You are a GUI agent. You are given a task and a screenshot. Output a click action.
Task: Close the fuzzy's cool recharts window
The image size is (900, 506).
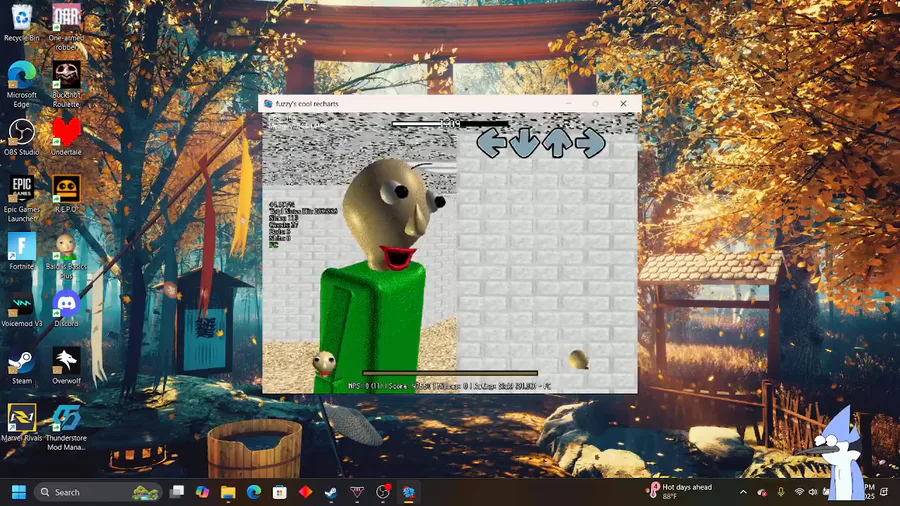tap(623, 104)
